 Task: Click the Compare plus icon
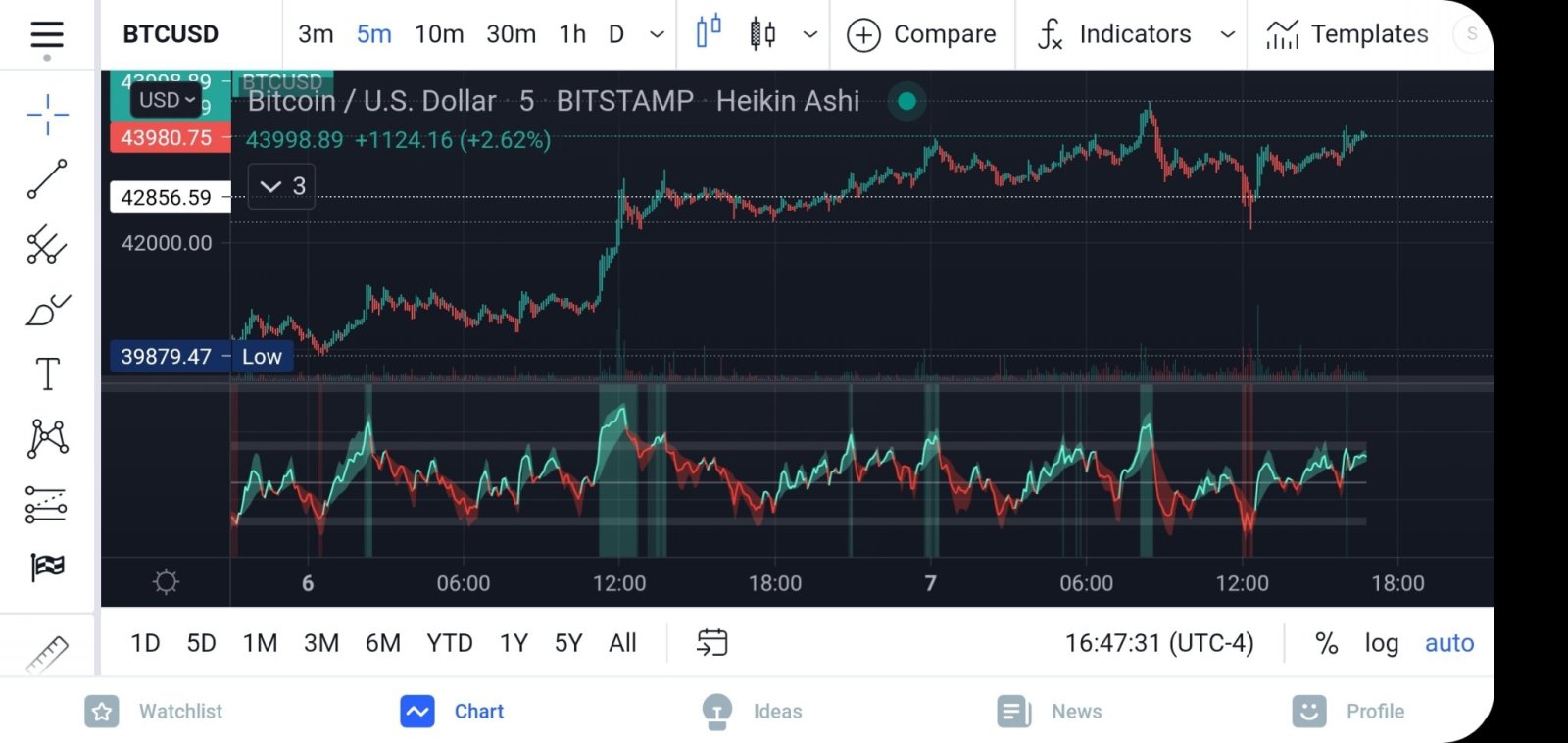(863, 35)
